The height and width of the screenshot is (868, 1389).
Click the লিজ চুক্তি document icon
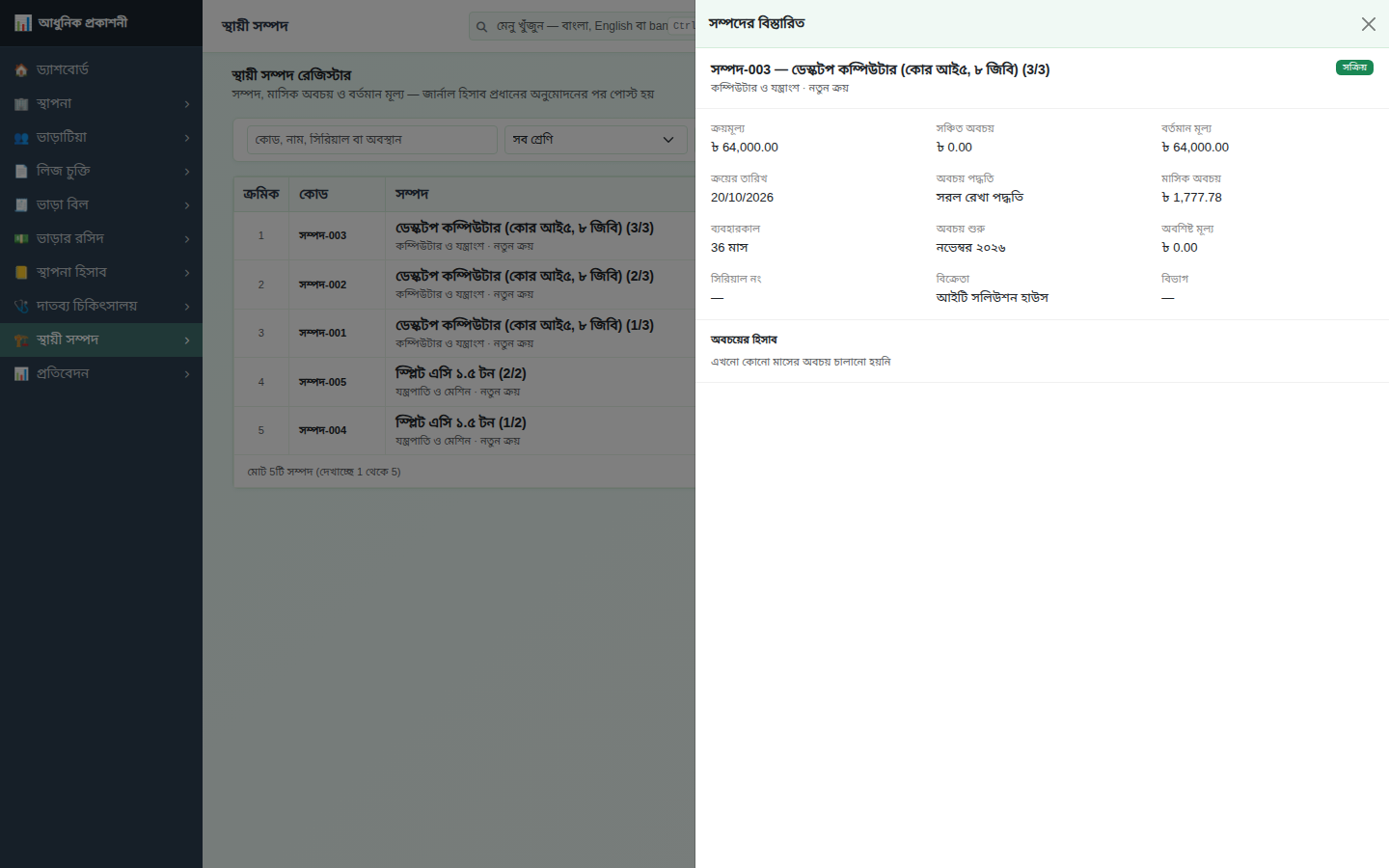pos(21,172)
